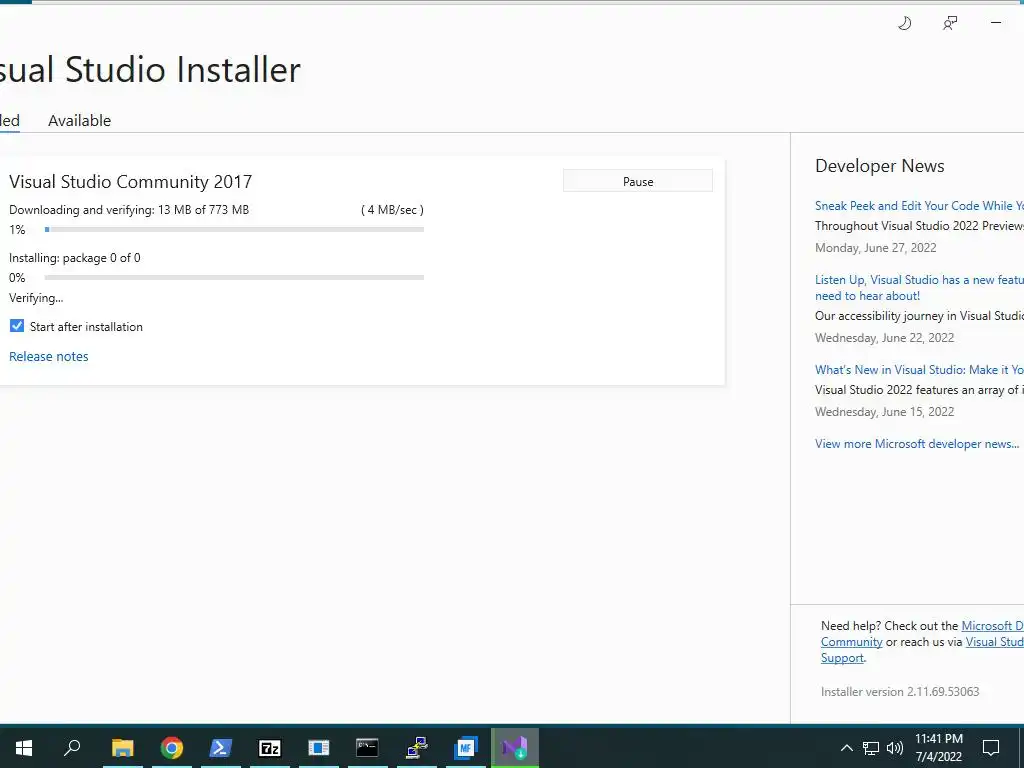Uncheck Start after installation checkbox

(x=17, y=326)
